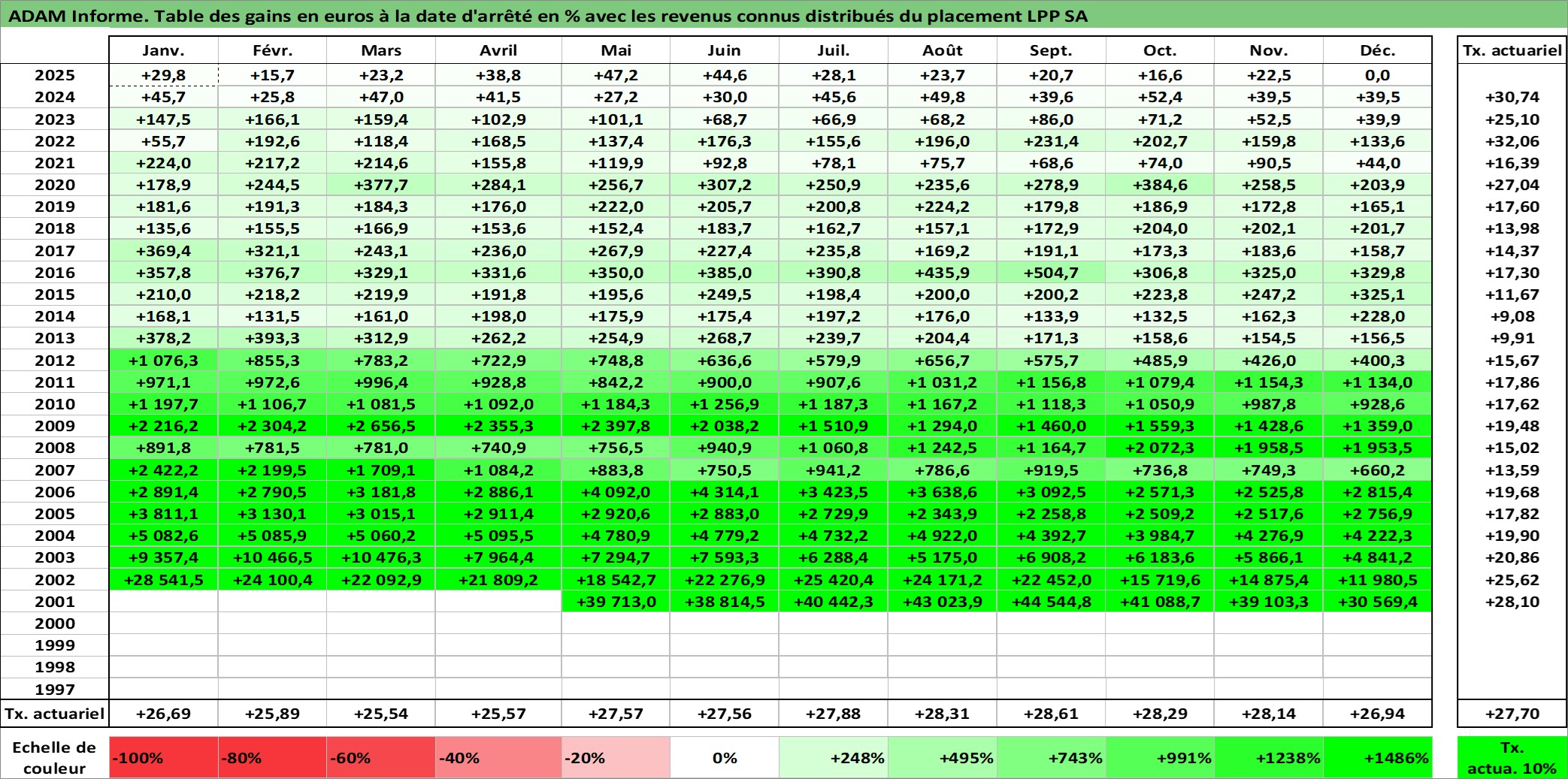Click the 0,0 cell for December 2025
The image size is (1568, 779).
pos(1377,75)
